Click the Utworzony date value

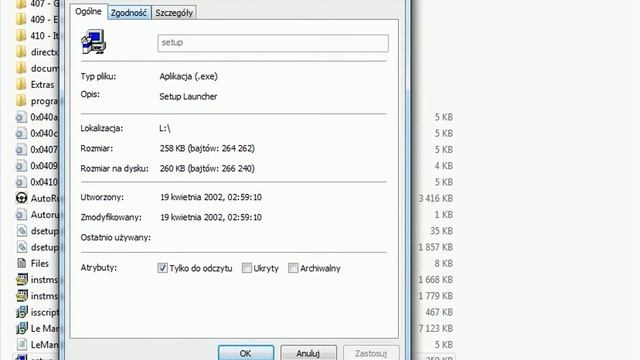[x=211, y=197]
